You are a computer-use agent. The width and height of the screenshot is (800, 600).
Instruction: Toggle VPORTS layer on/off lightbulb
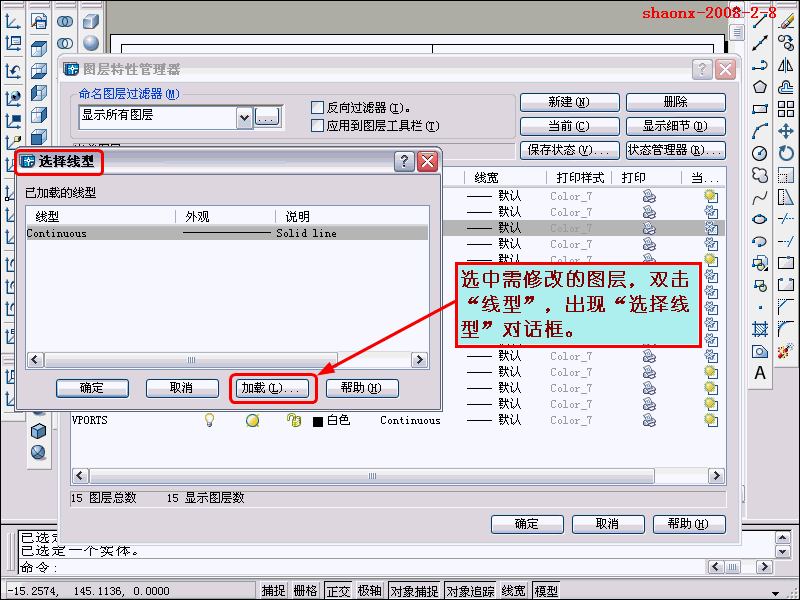209,420
